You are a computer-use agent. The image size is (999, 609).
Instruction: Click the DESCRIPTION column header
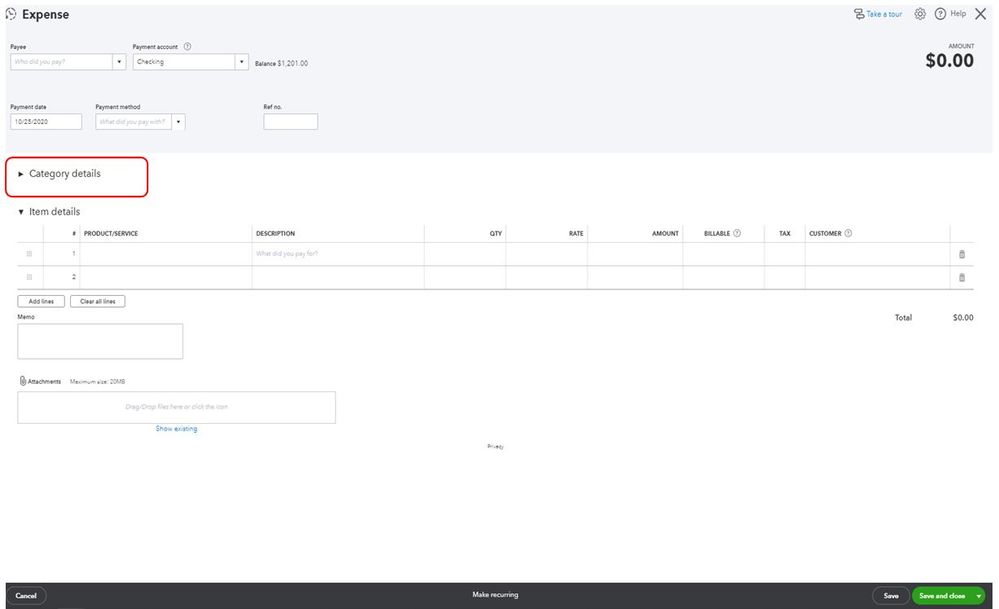275,234
